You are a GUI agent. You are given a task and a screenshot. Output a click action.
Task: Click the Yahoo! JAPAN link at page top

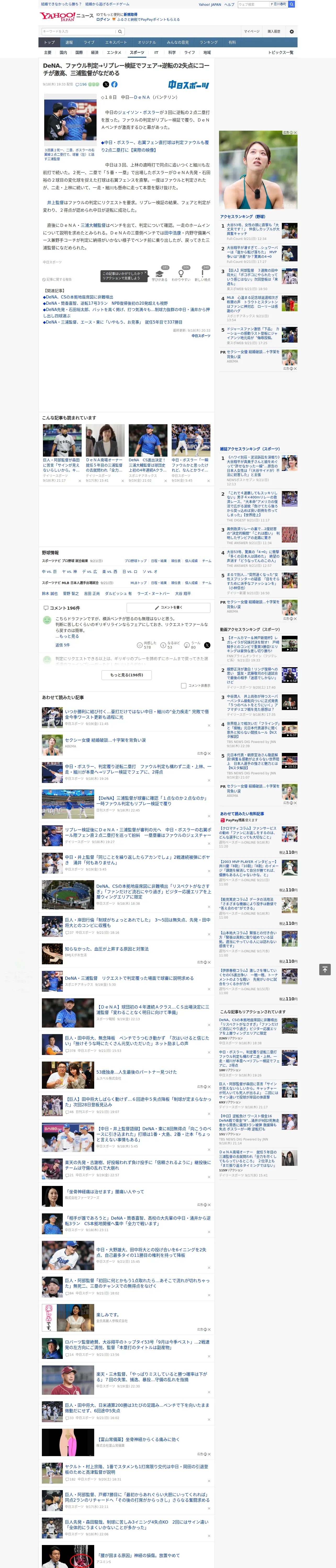(x=210, y=4)
